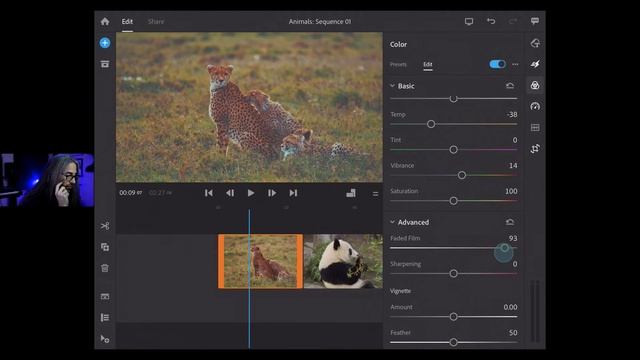The width and height of the screenshot is (640, 360).
Task: Click the Tint slider handle
Action: 453,150
